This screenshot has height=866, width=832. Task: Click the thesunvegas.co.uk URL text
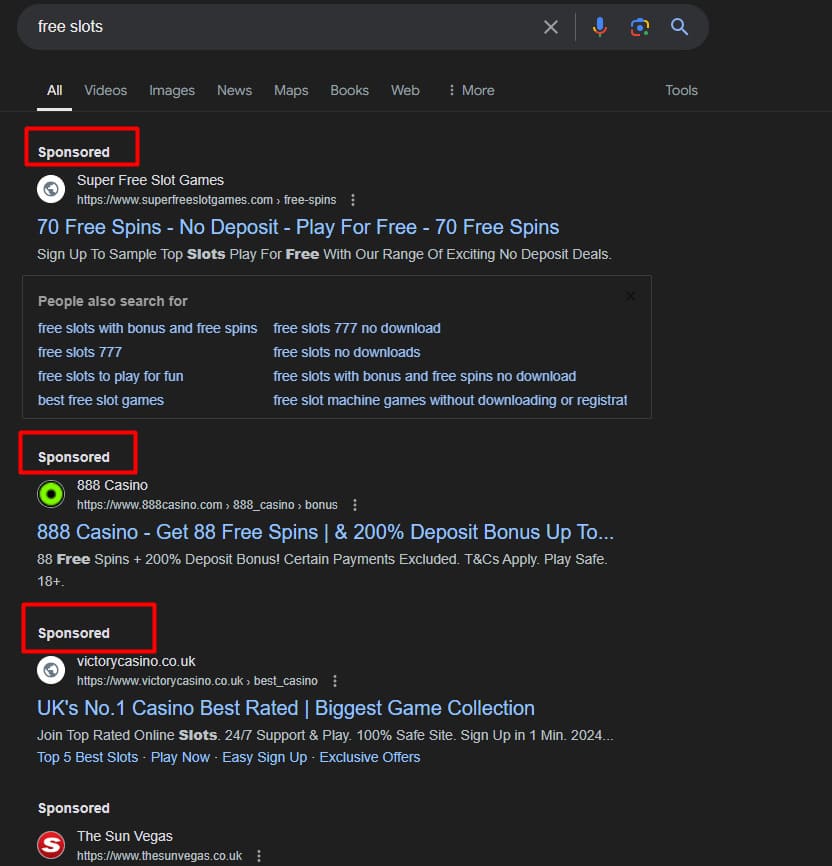click(x=159, y=856)
